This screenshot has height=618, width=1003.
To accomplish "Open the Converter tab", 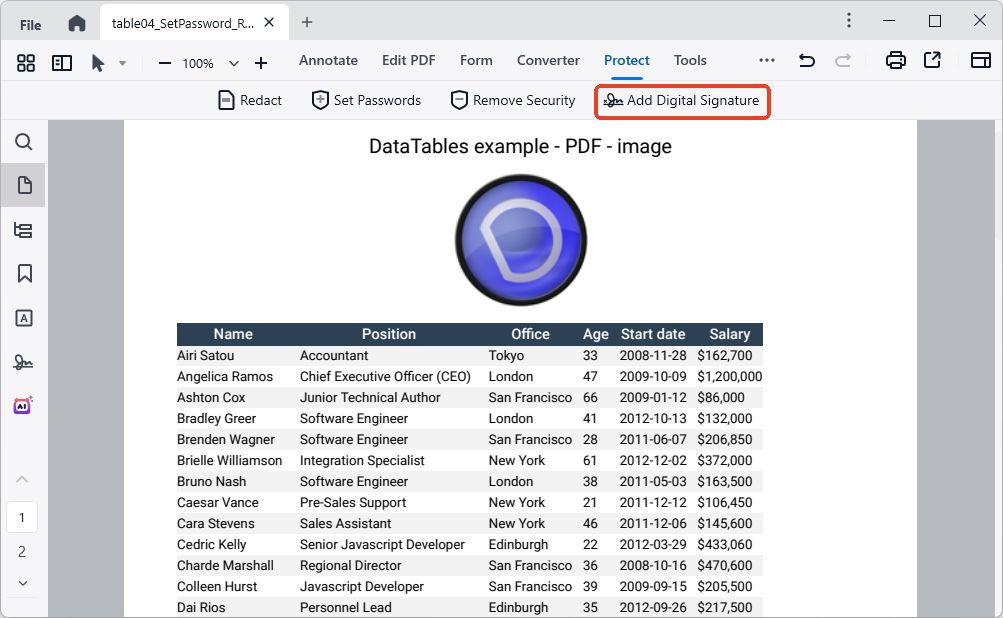I will [x=548, y=60].
